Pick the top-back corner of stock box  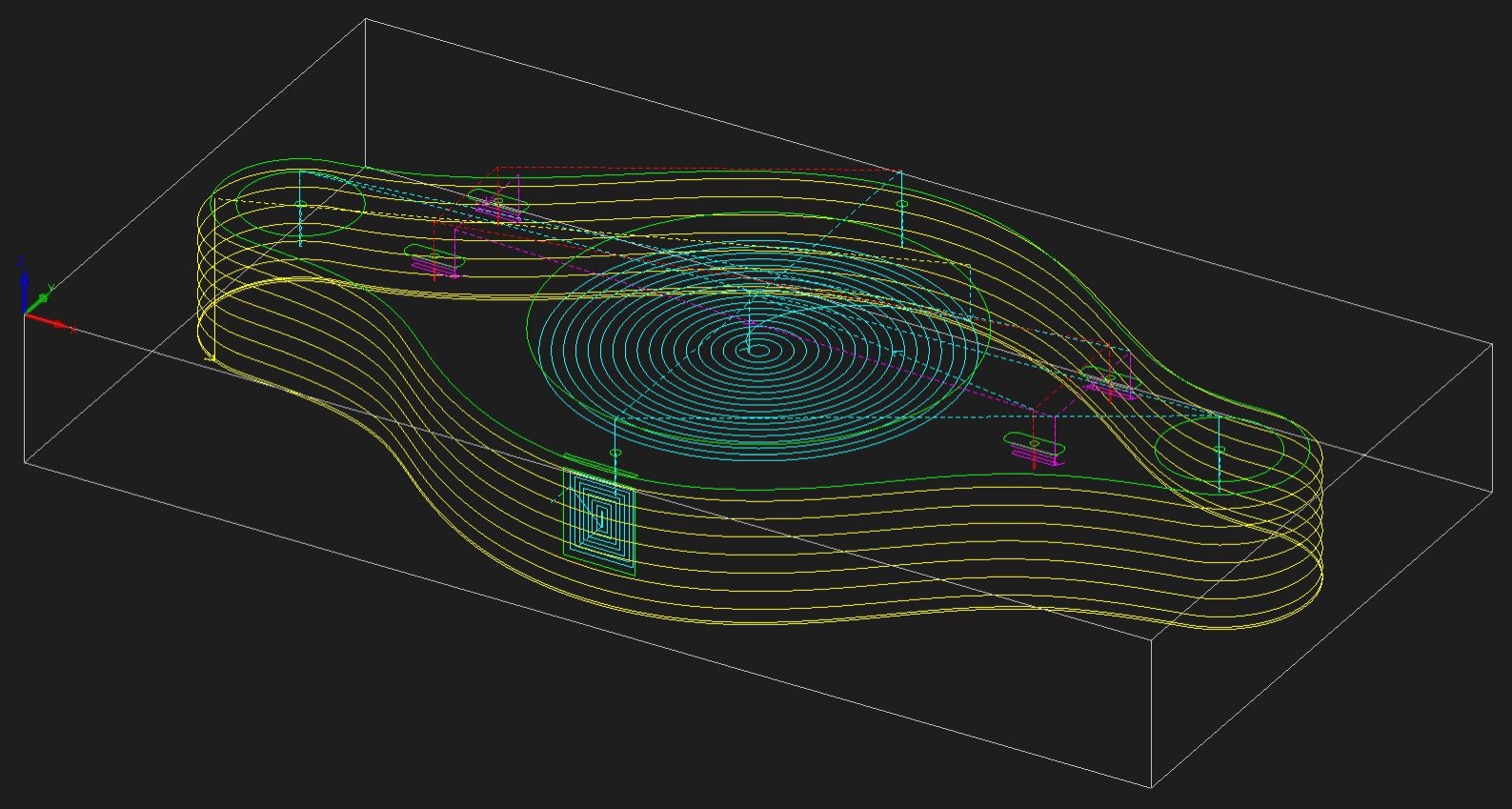[x=366, y=18]
